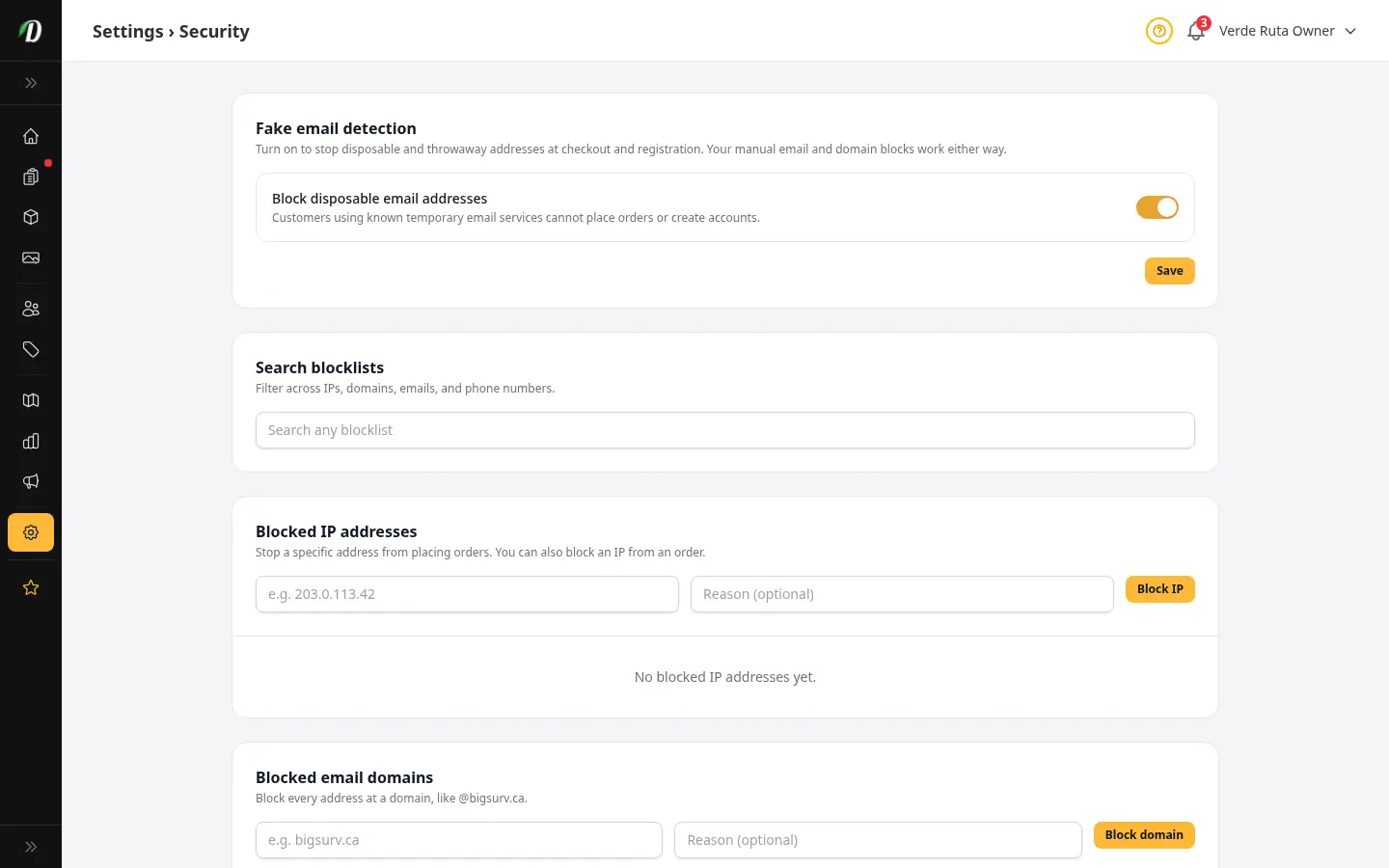Open notifications bell with badge 3

[x=1196, y=31]
